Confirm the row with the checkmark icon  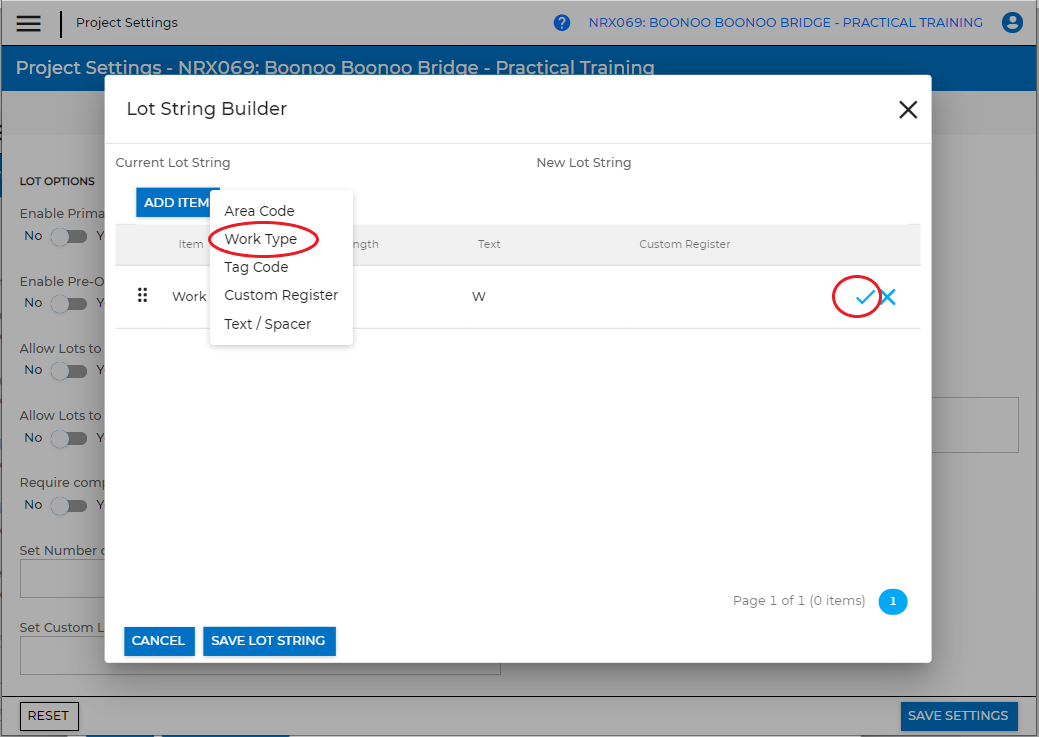point(865,297)
